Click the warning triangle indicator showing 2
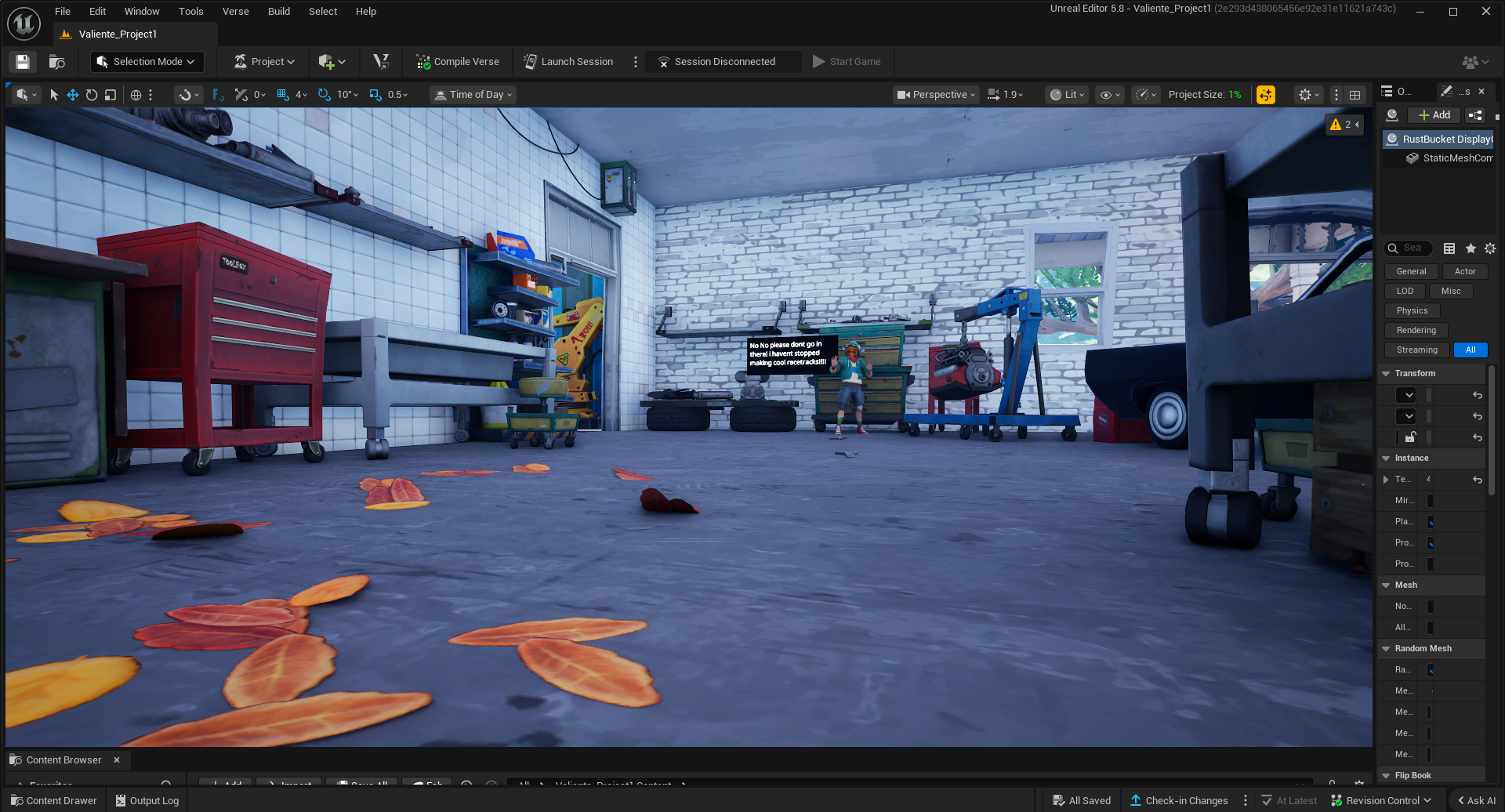 coord(1345,125)
